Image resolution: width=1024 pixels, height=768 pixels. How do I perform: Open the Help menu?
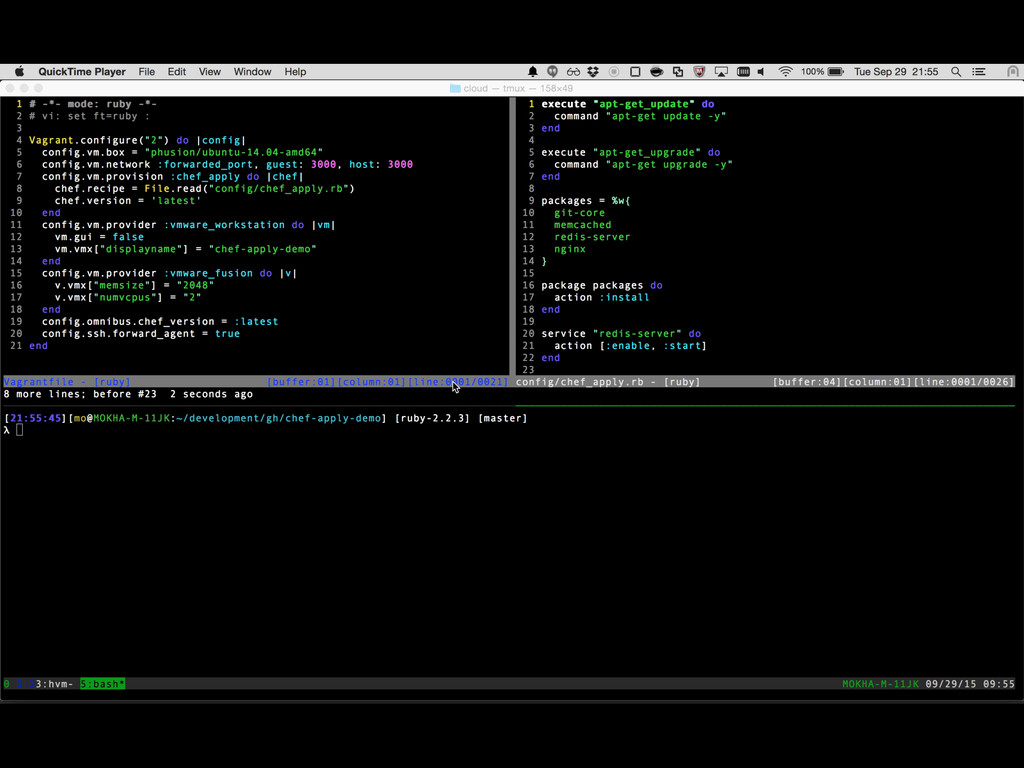[x=295, y=72]
